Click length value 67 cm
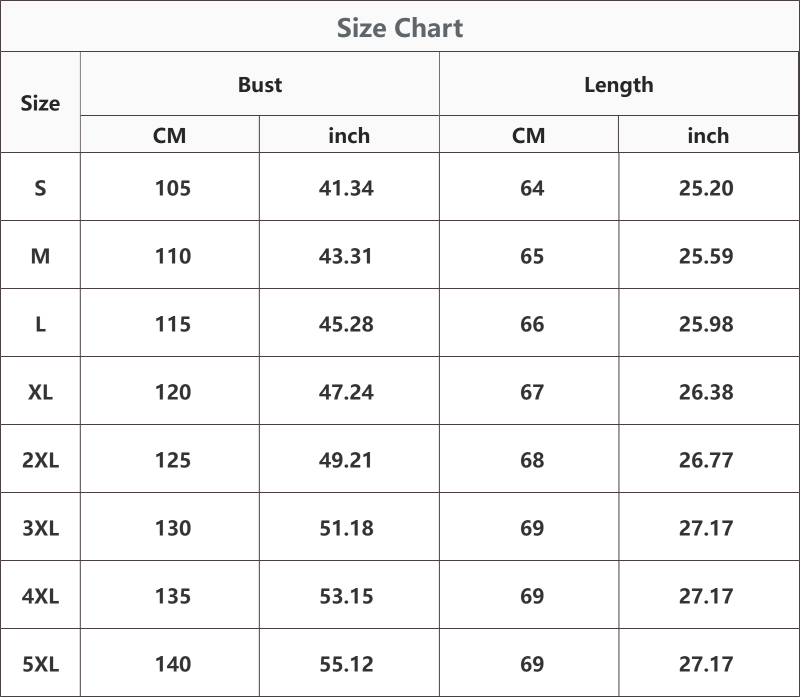The image size is (800, 697). point(532,392)
